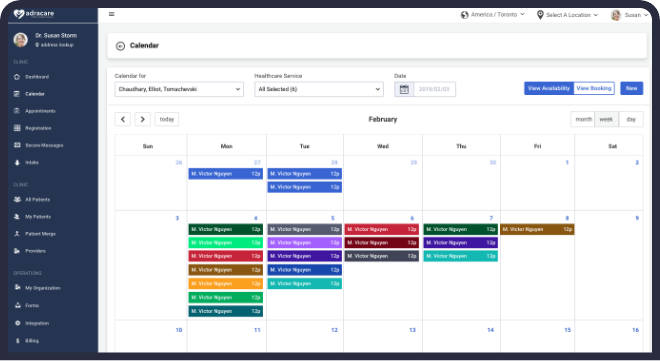Switch to View Availability mode
This screenshot has width=660, height=361.
[x=549, y=88]
